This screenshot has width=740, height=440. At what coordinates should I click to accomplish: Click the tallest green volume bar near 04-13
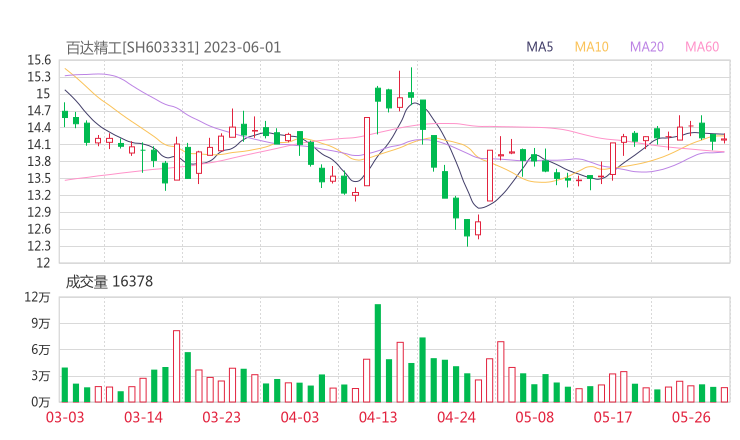pos(378,353)
